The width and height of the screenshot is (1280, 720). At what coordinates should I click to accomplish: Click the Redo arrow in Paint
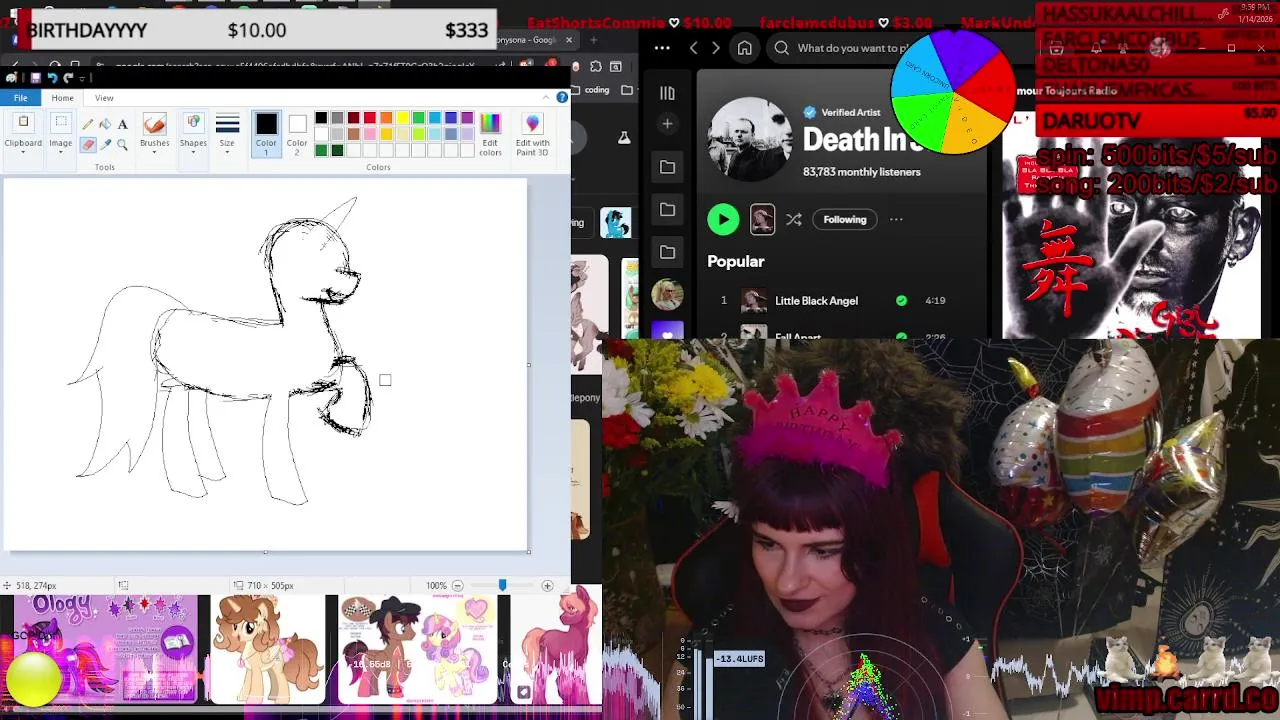(68, 78)
